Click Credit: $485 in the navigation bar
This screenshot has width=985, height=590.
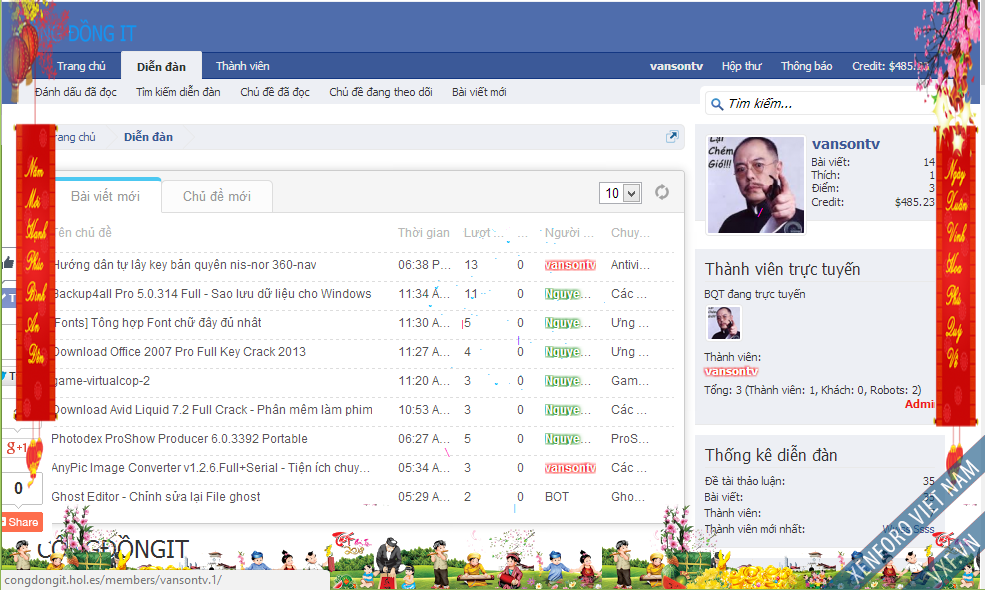[890, 66]
